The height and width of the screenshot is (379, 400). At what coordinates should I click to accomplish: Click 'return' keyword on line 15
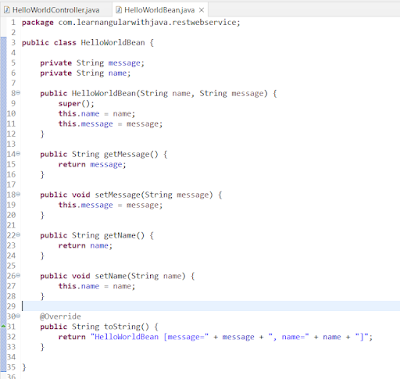(72, 164)
